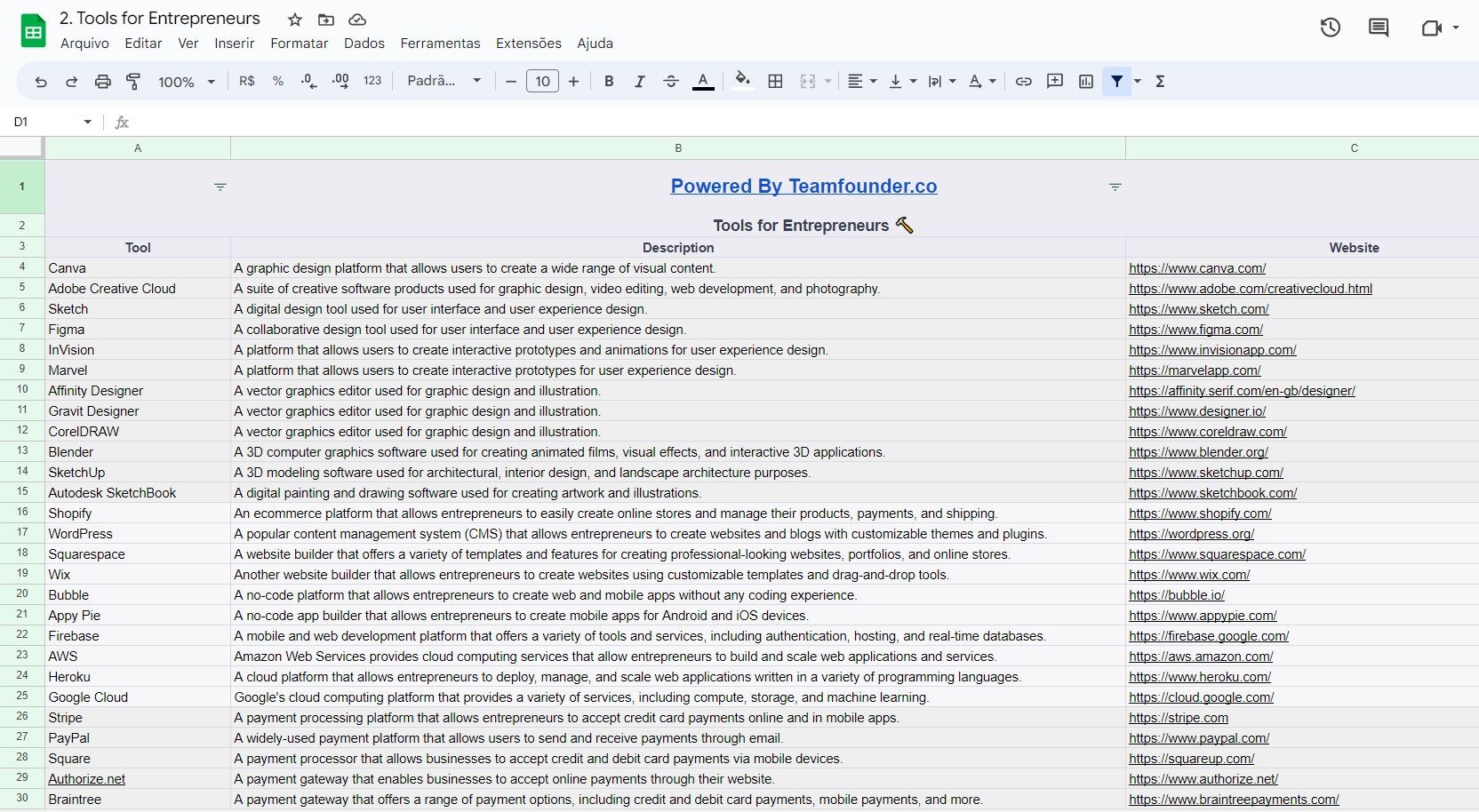Open the Ferramentas menu
The image size is (1479, 812).
pos(440,44)
